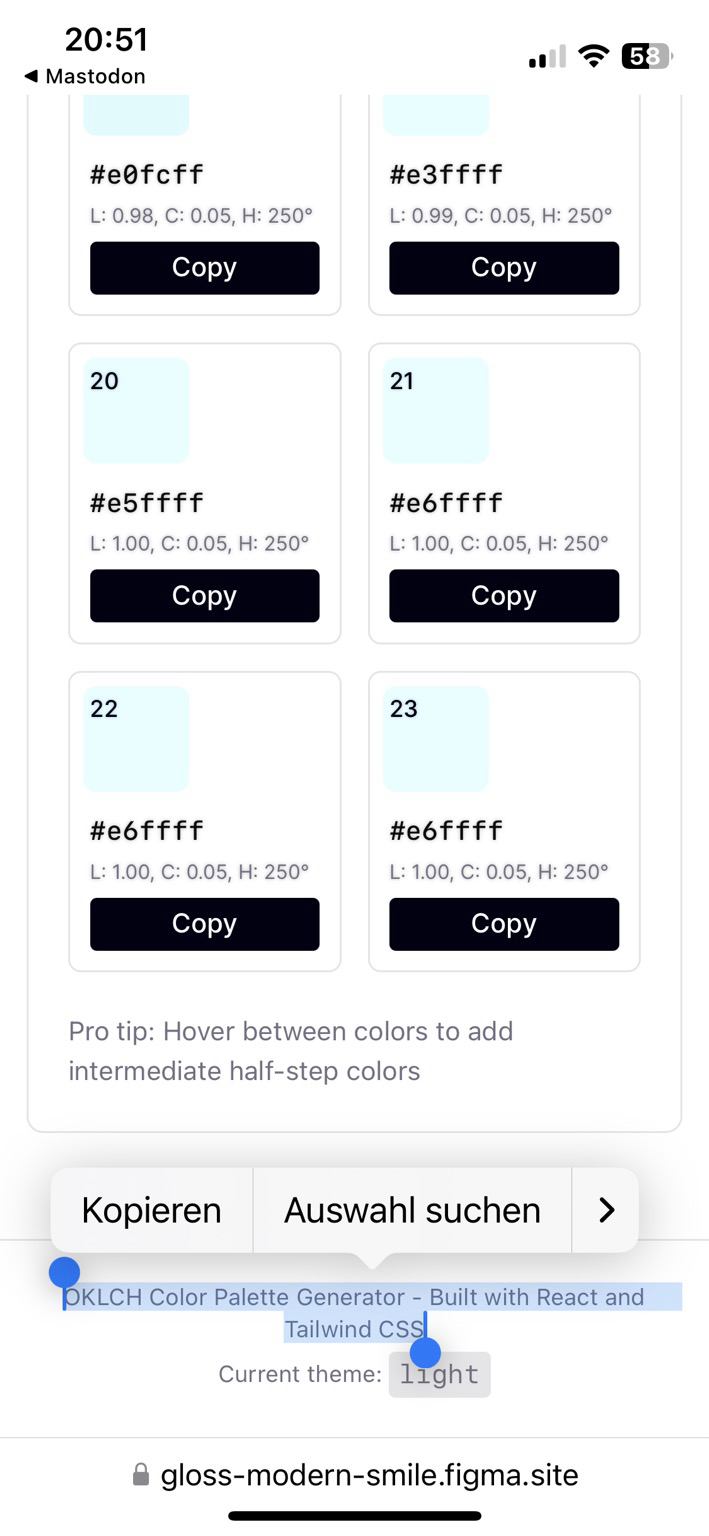Tap the battery level indicator
Viewport: 709px width, 1536px height.
pyautogui.click(x=648, y=56)
